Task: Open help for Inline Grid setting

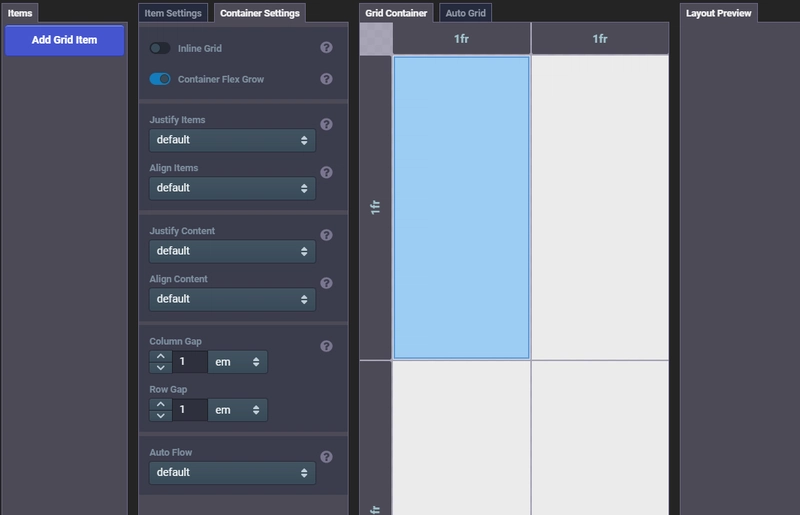Action: pyautogui.click(x=327, y=47)
